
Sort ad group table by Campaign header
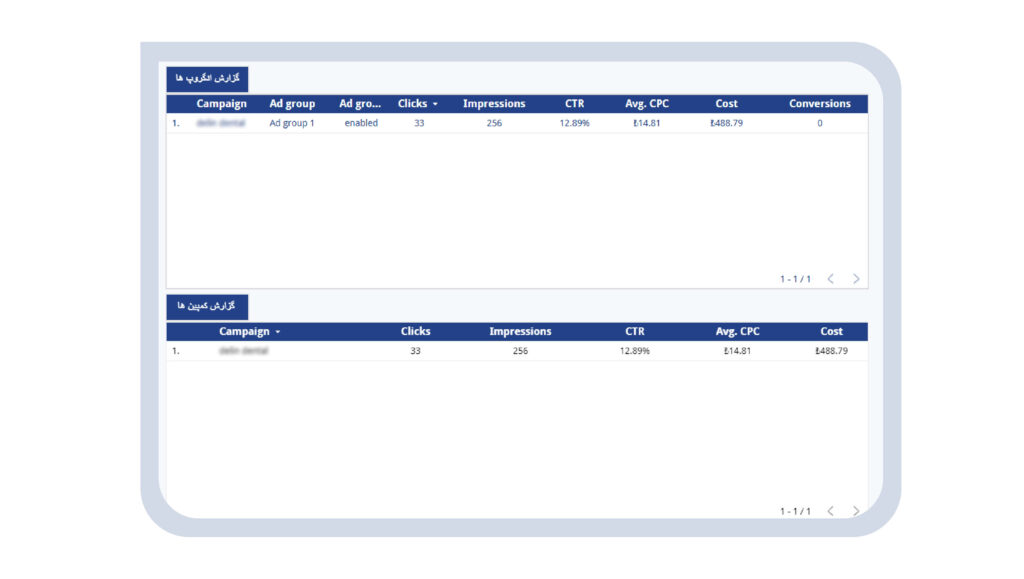pyautogui.click(x=221, y=103)
